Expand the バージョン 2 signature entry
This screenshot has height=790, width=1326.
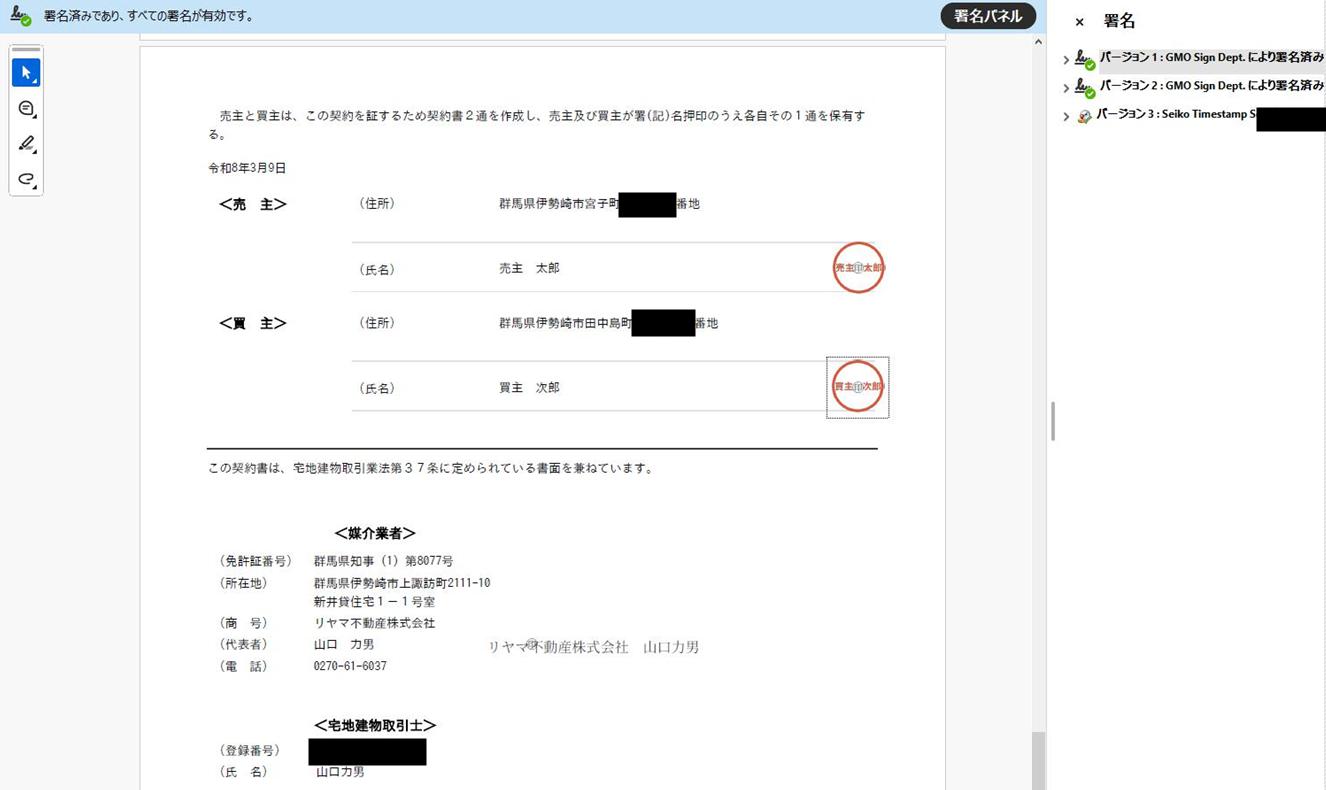click(x=1066, y=88)
